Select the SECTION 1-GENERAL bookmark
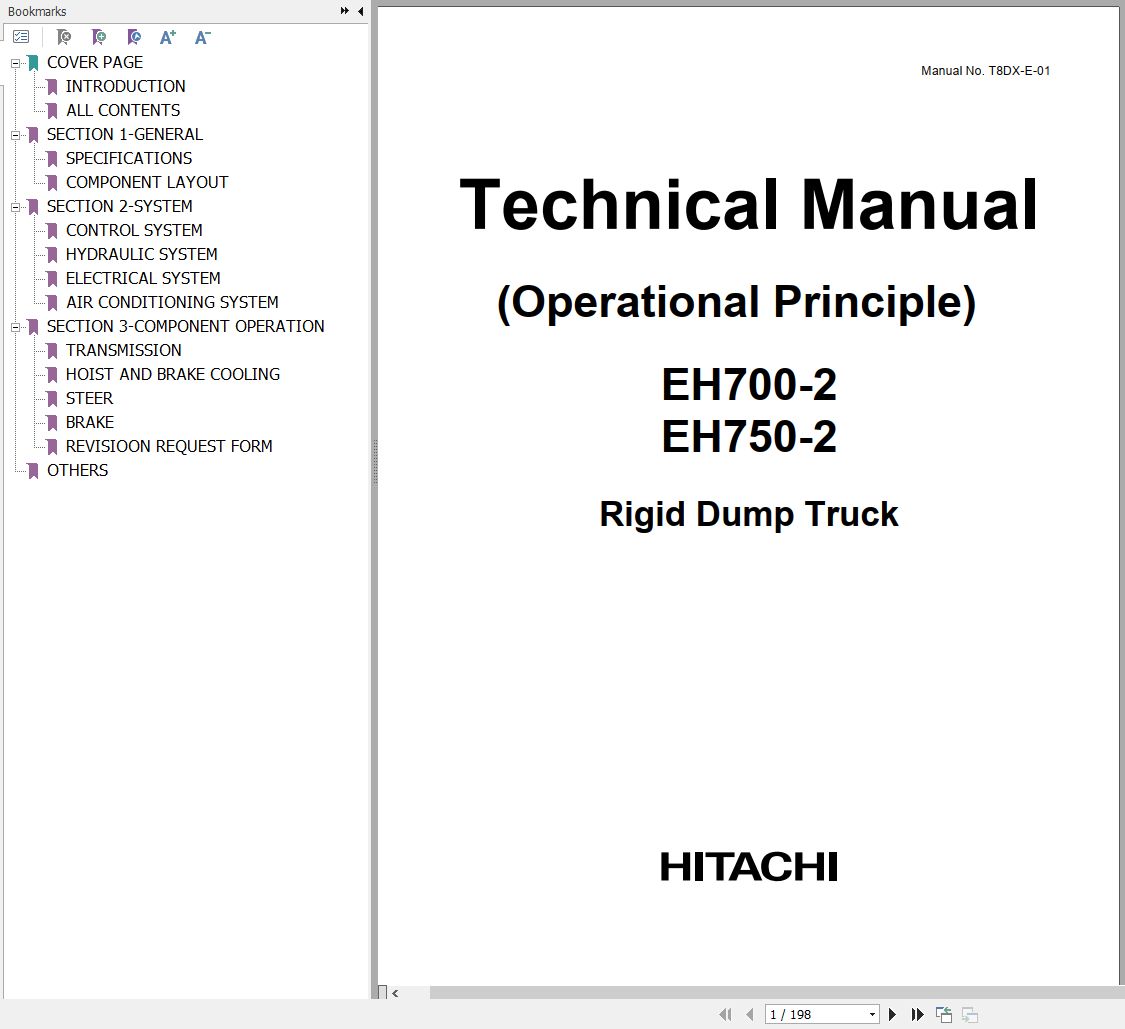This screenshot has height=1029, width=1125. coord(125,134)
